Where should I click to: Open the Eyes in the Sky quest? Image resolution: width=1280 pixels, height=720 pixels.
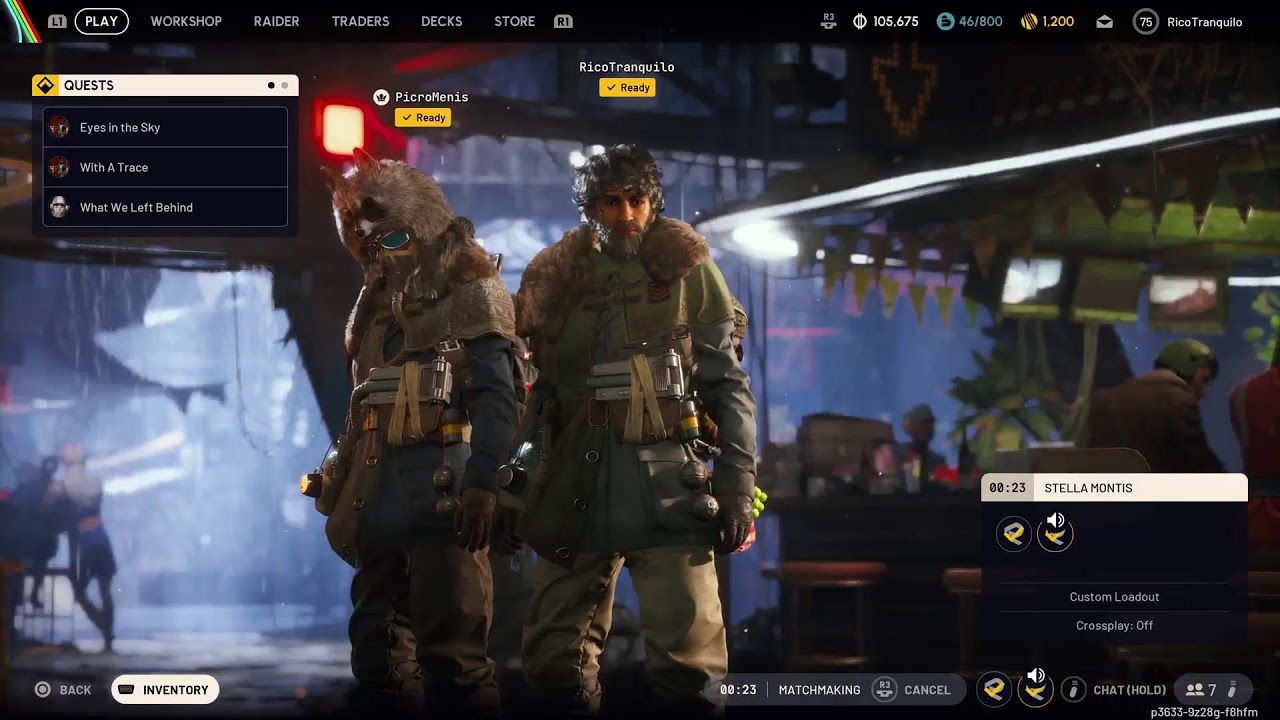pyautogui.click(x=166, y=127)
